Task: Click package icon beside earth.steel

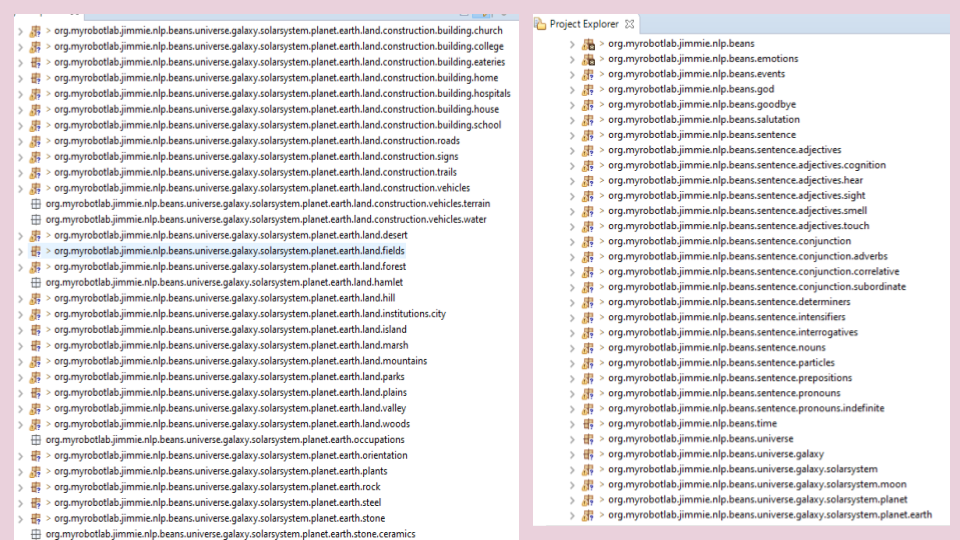Action: [36, 503]
